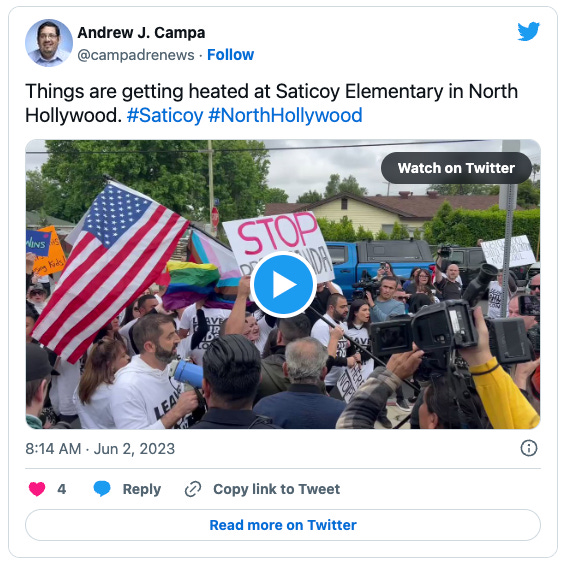Open the @campadrenews handle link
The width and height of the screenshot is (564, 566).
(136, 55)
